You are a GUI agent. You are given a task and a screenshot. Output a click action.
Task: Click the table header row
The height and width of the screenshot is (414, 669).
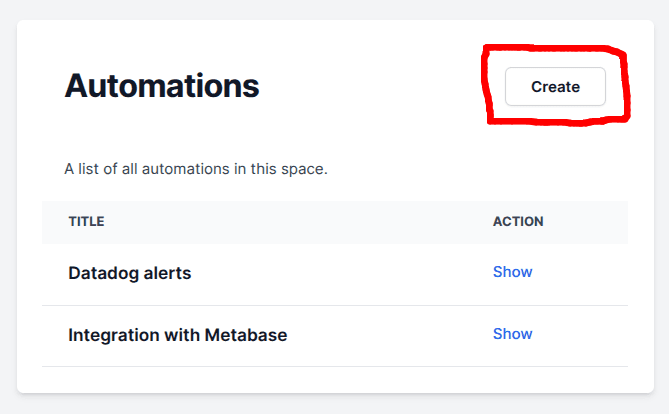pyautogui.click(x=300, y=221)
